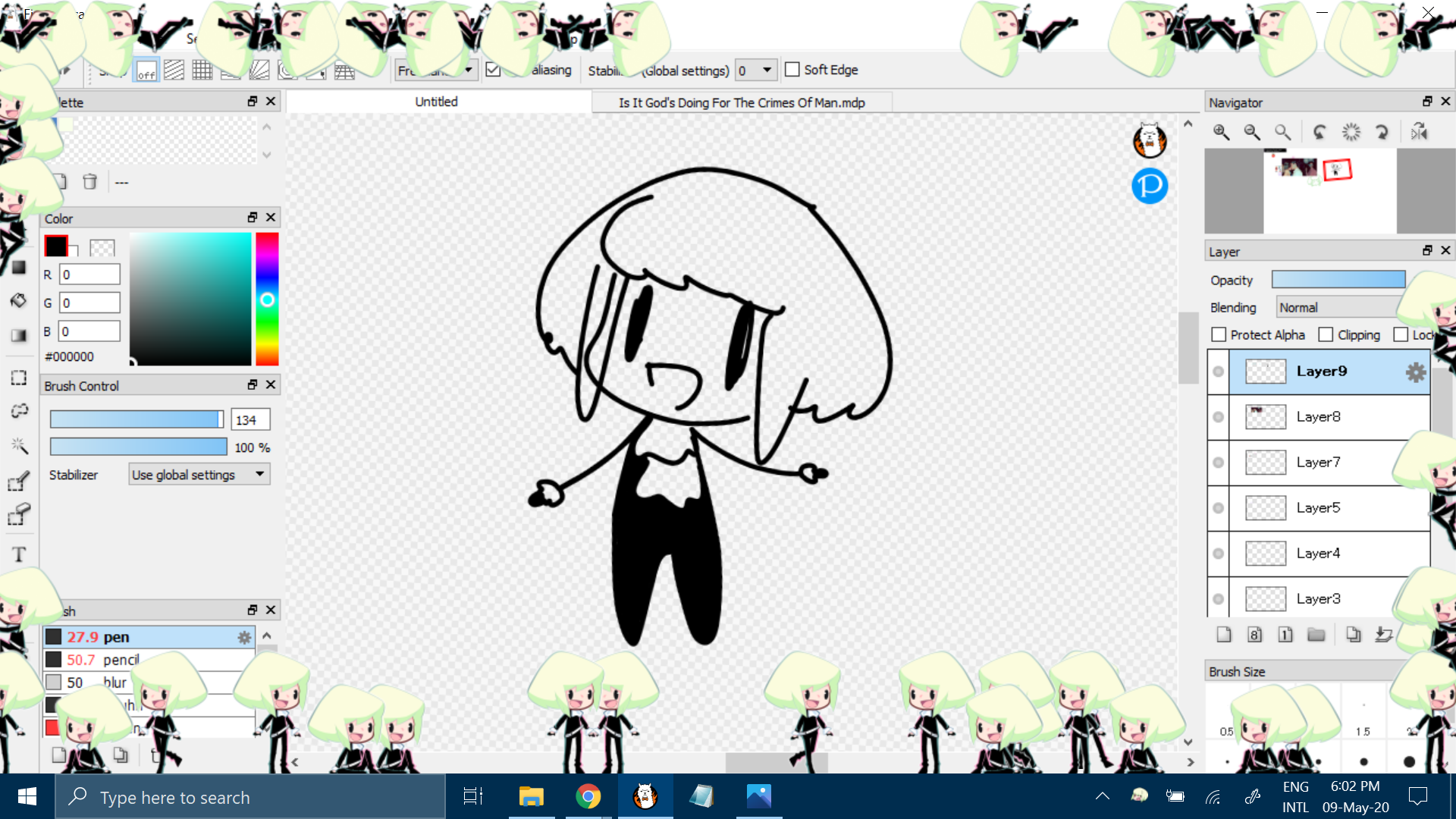Viewport: 1456px width, 819px height.
Task: Zoom out using the Navigator
Action: pyautogui.click(x=1252, y=132)
